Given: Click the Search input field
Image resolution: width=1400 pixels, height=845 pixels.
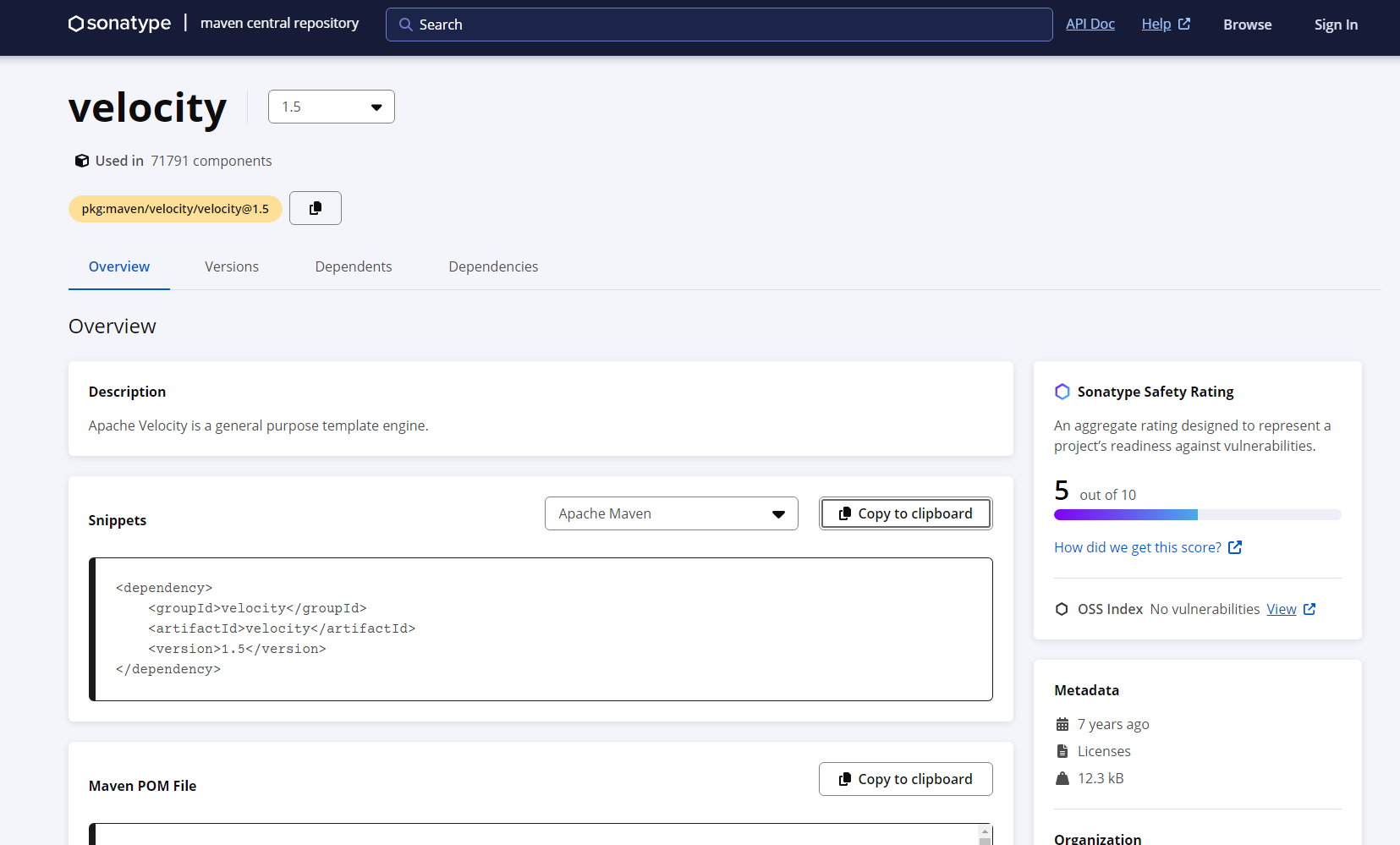Looking at the screenshot, I should [x=719, y=25].
